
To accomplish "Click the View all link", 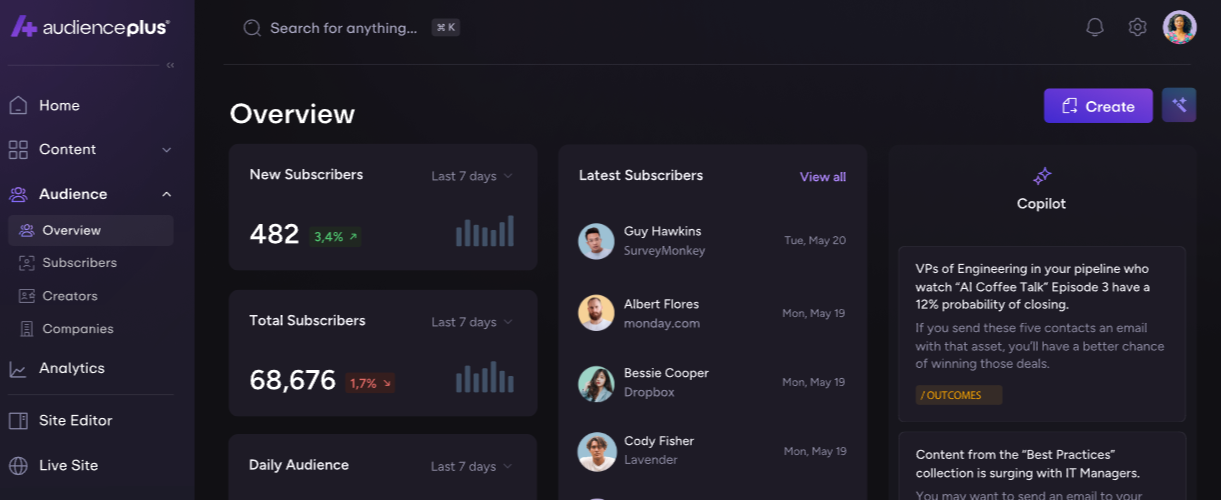I will tap(822, 177).
